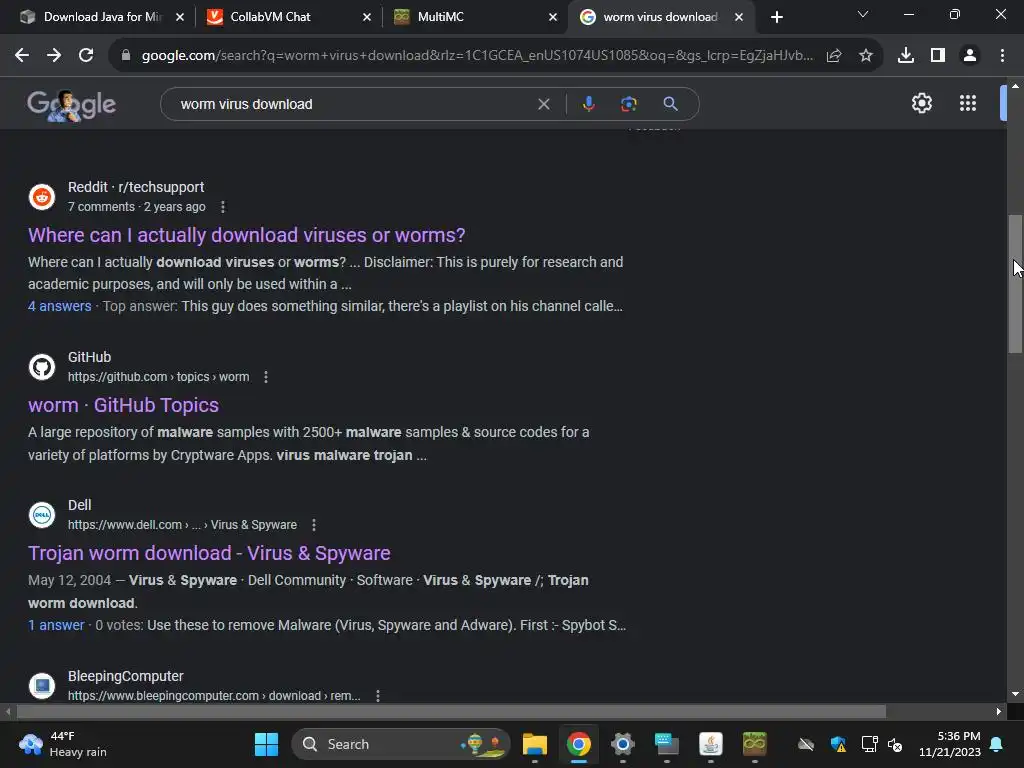Viewport: 1024px width, 768px height.
Task: View site information lock icon
Action: 126,56
